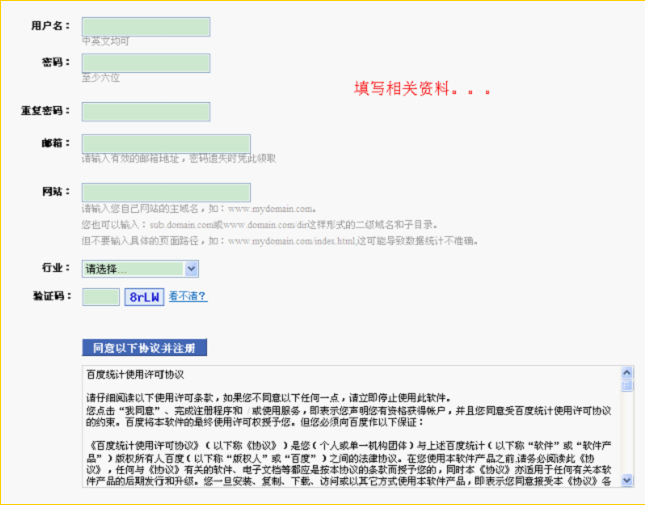Image resolution: width=645 pixels, height=505 pixels.
Task: Click the 用户名 field label
Action: [52, 24]
